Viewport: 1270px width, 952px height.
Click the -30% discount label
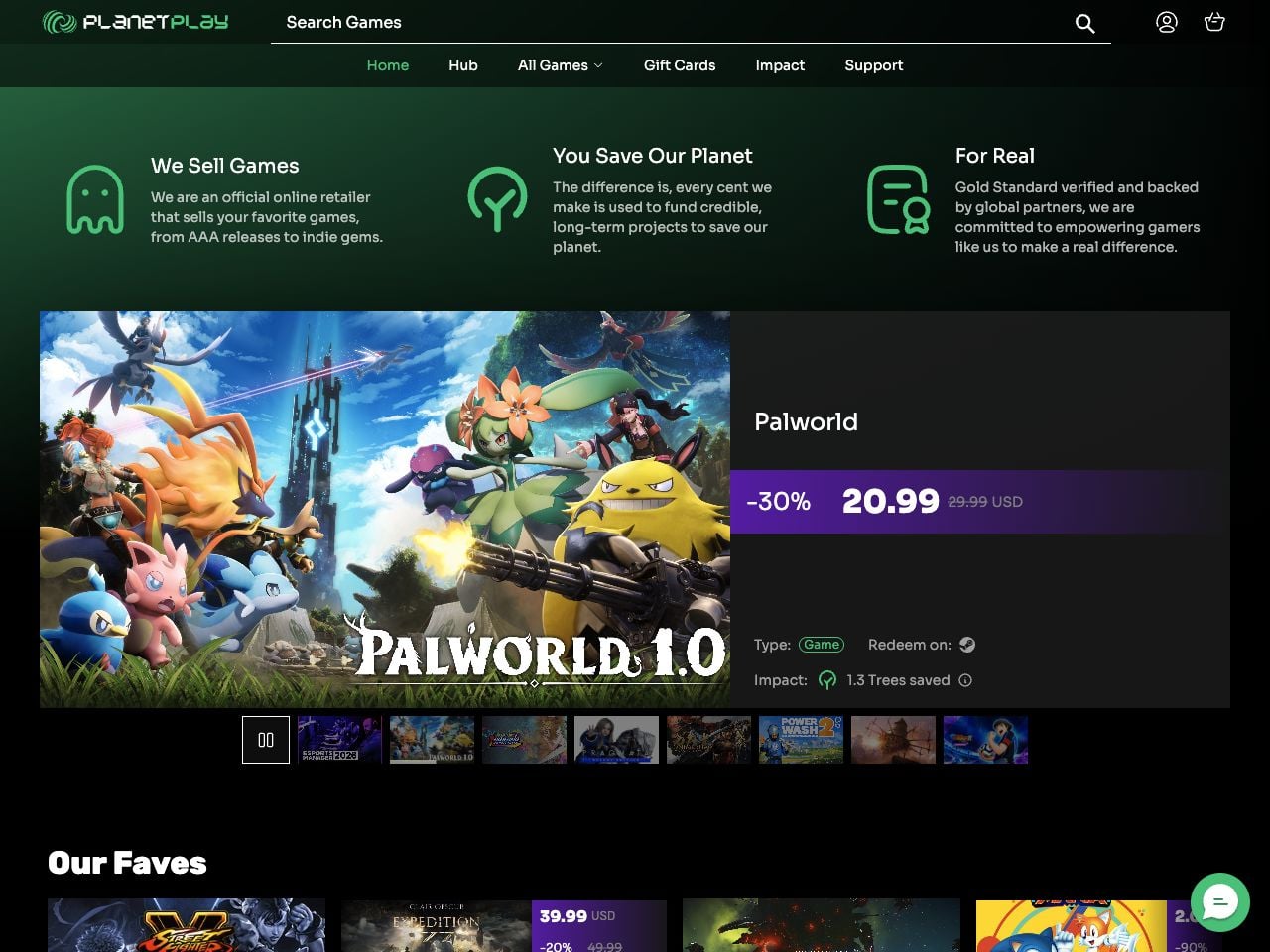(778, 501)
